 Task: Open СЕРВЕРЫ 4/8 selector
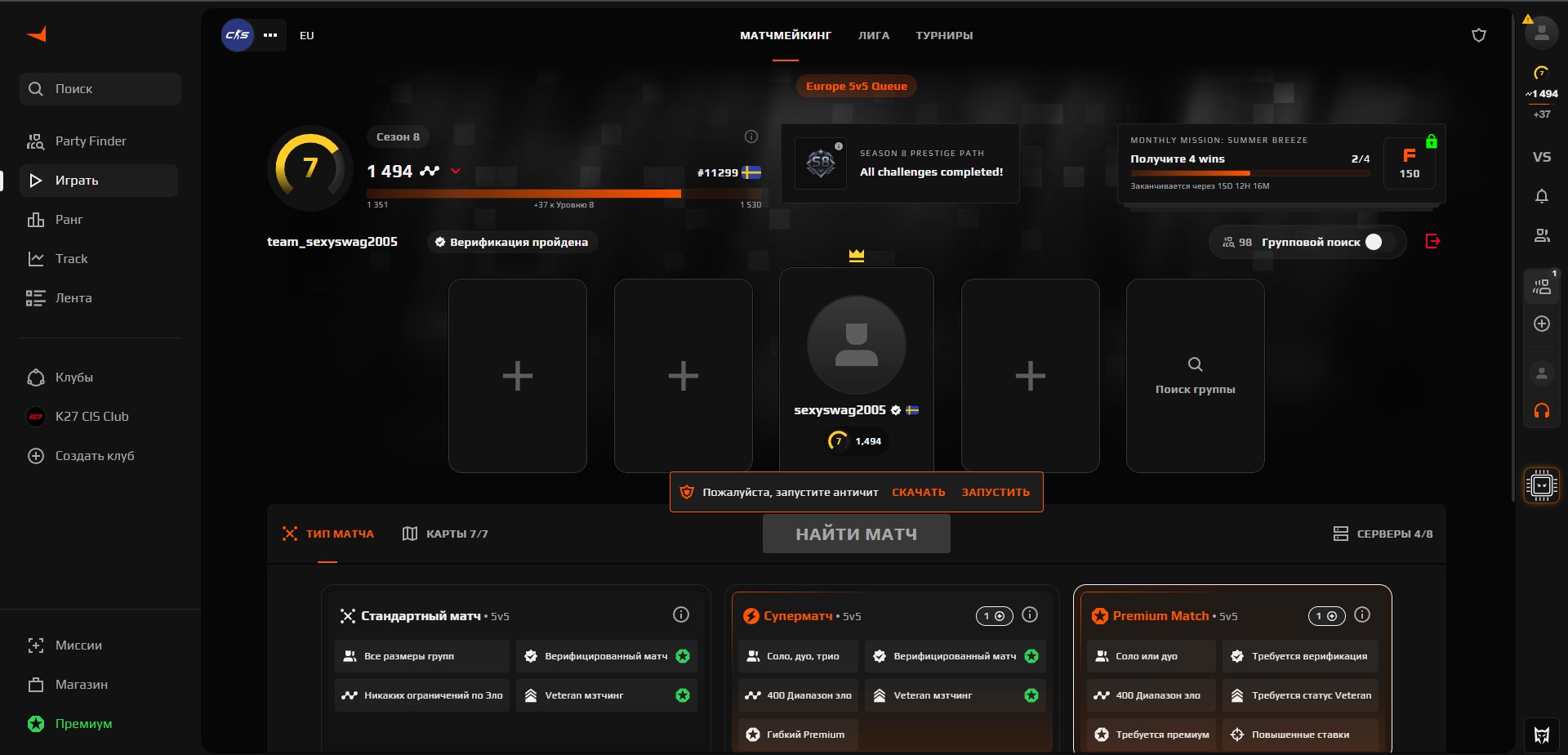point(1383,534)
